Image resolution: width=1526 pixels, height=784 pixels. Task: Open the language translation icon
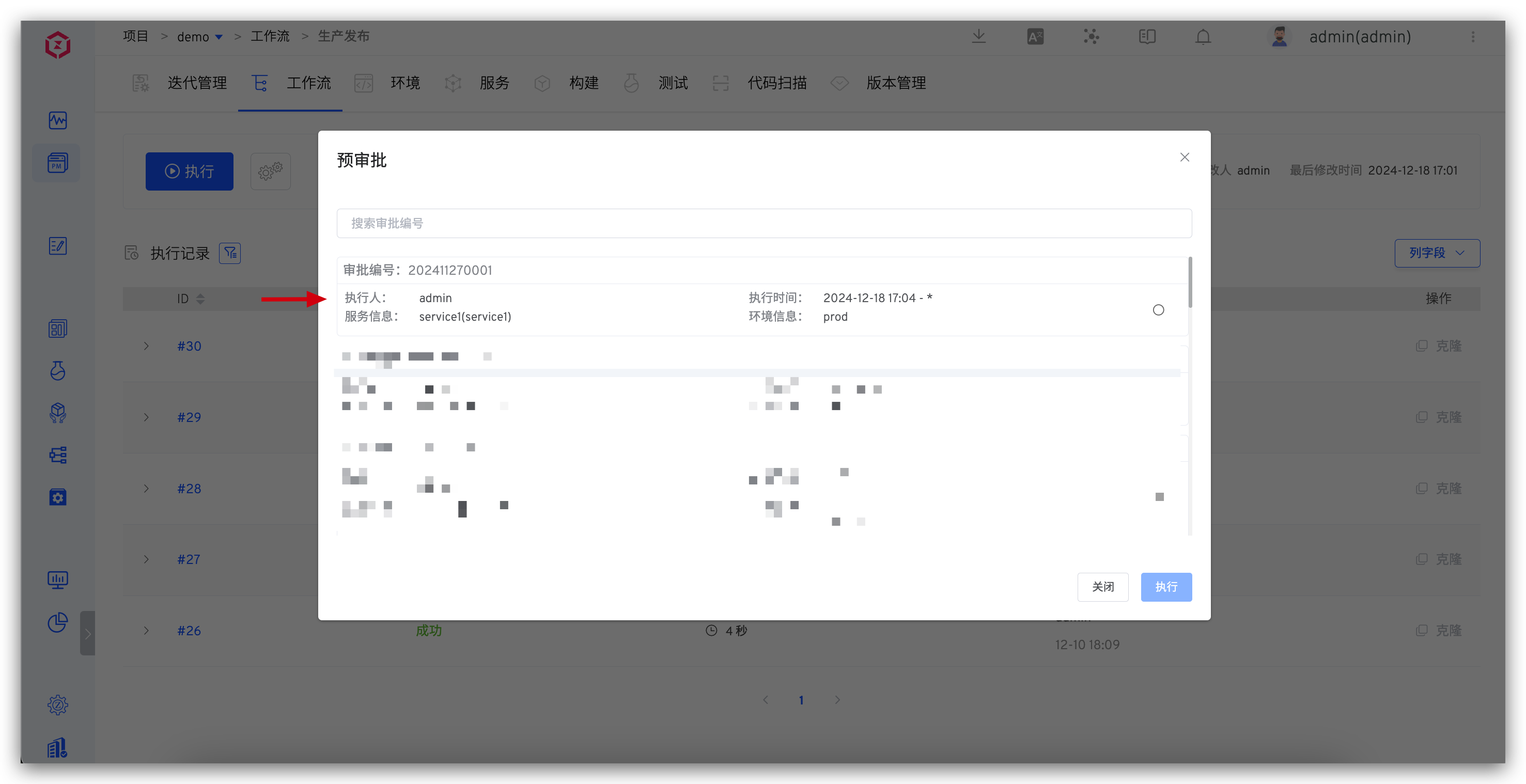1035,37
